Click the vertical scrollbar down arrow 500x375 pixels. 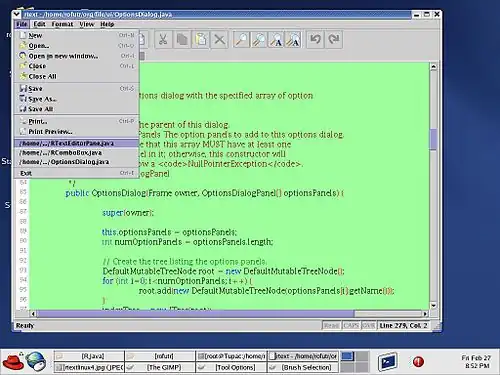click(433, 305)
